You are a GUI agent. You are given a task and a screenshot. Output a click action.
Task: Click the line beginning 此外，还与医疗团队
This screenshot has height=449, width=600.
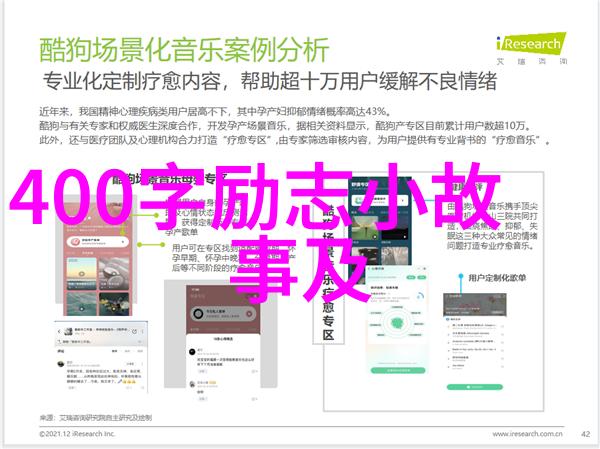295,140
